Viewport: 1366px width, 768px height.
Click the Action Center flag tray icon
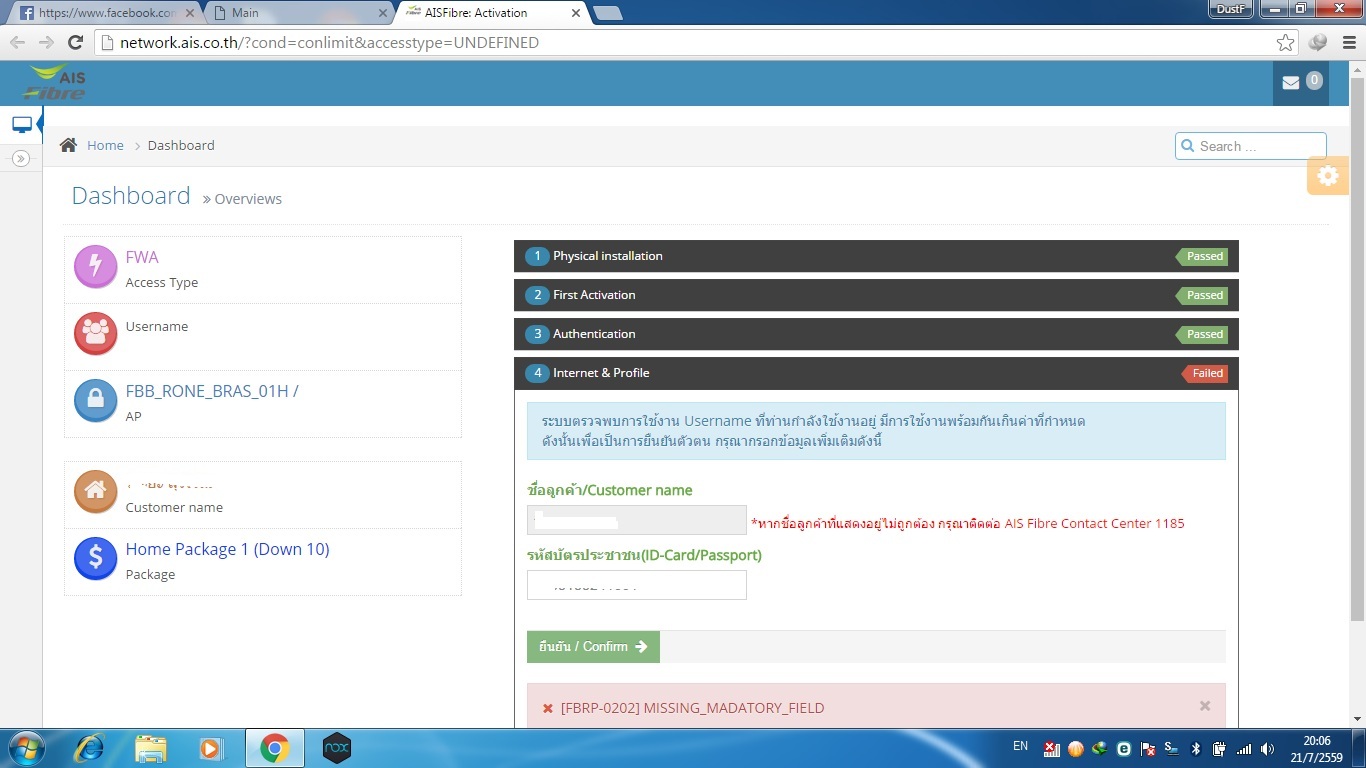[1148, 749]
